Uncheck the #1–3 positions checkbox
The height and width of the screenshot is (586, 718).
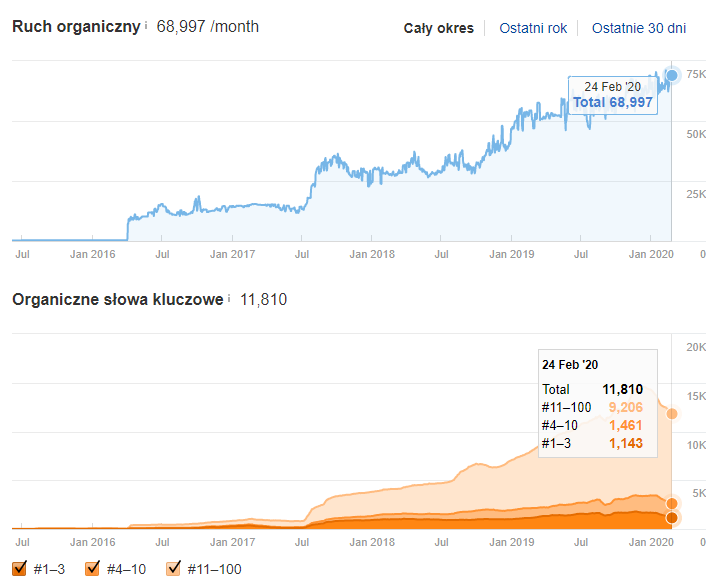[x=20, y=568]
